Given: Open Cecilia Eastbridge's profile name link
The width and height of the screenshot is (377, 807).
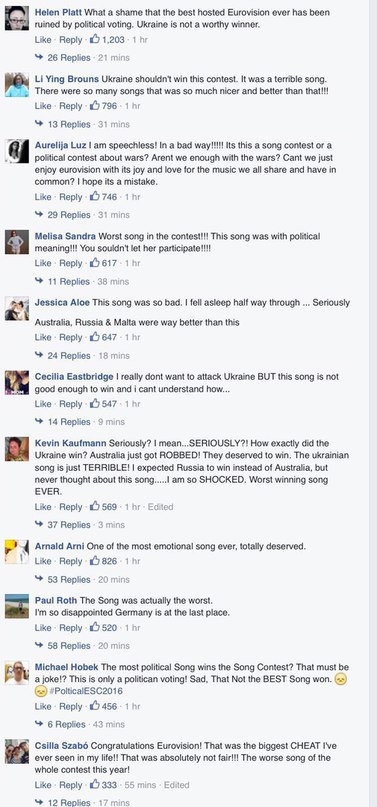Looking at the screenshot, I should (x=74, y=377).
